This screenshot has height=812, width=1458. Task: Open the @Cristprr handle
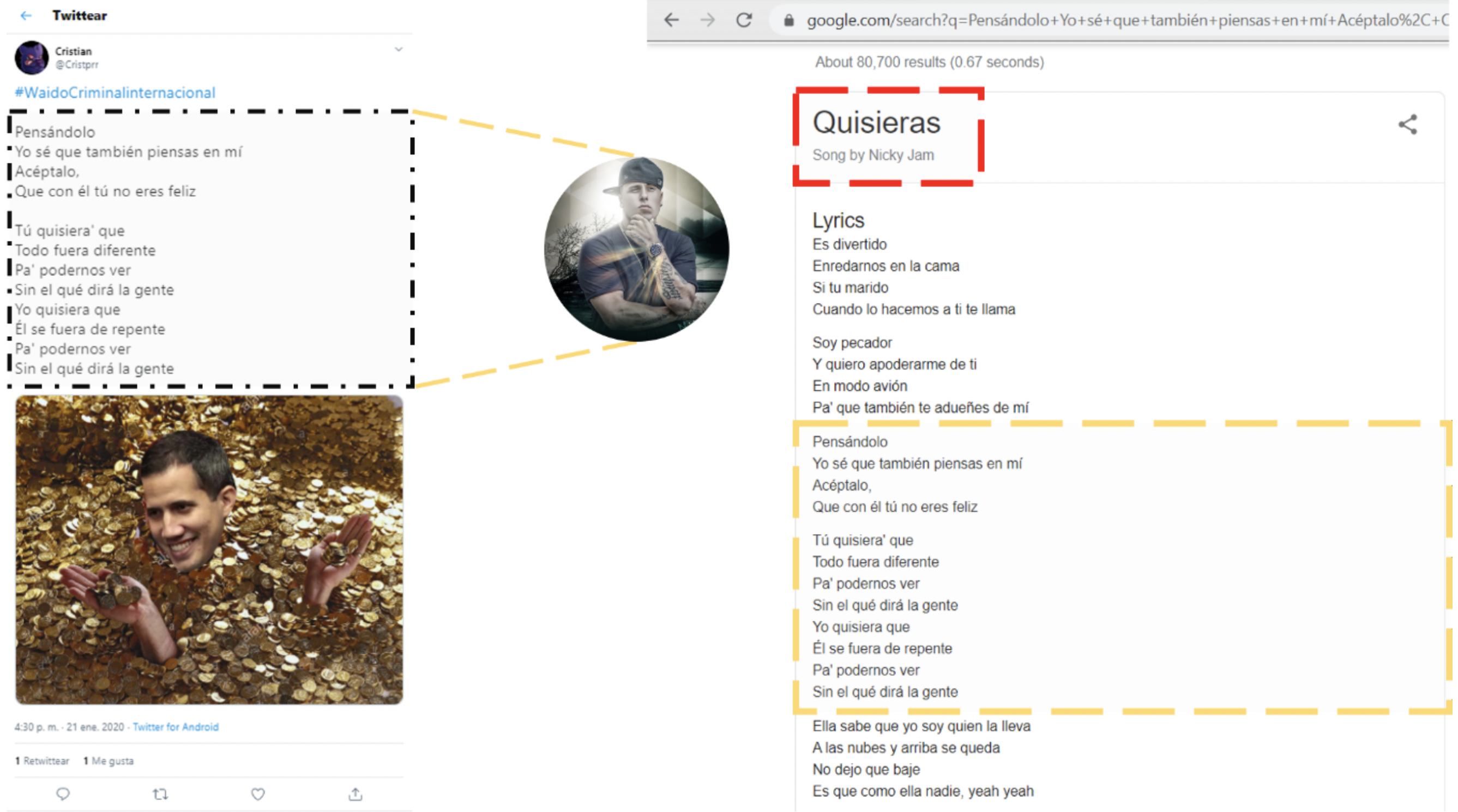[x=76, y=64]
